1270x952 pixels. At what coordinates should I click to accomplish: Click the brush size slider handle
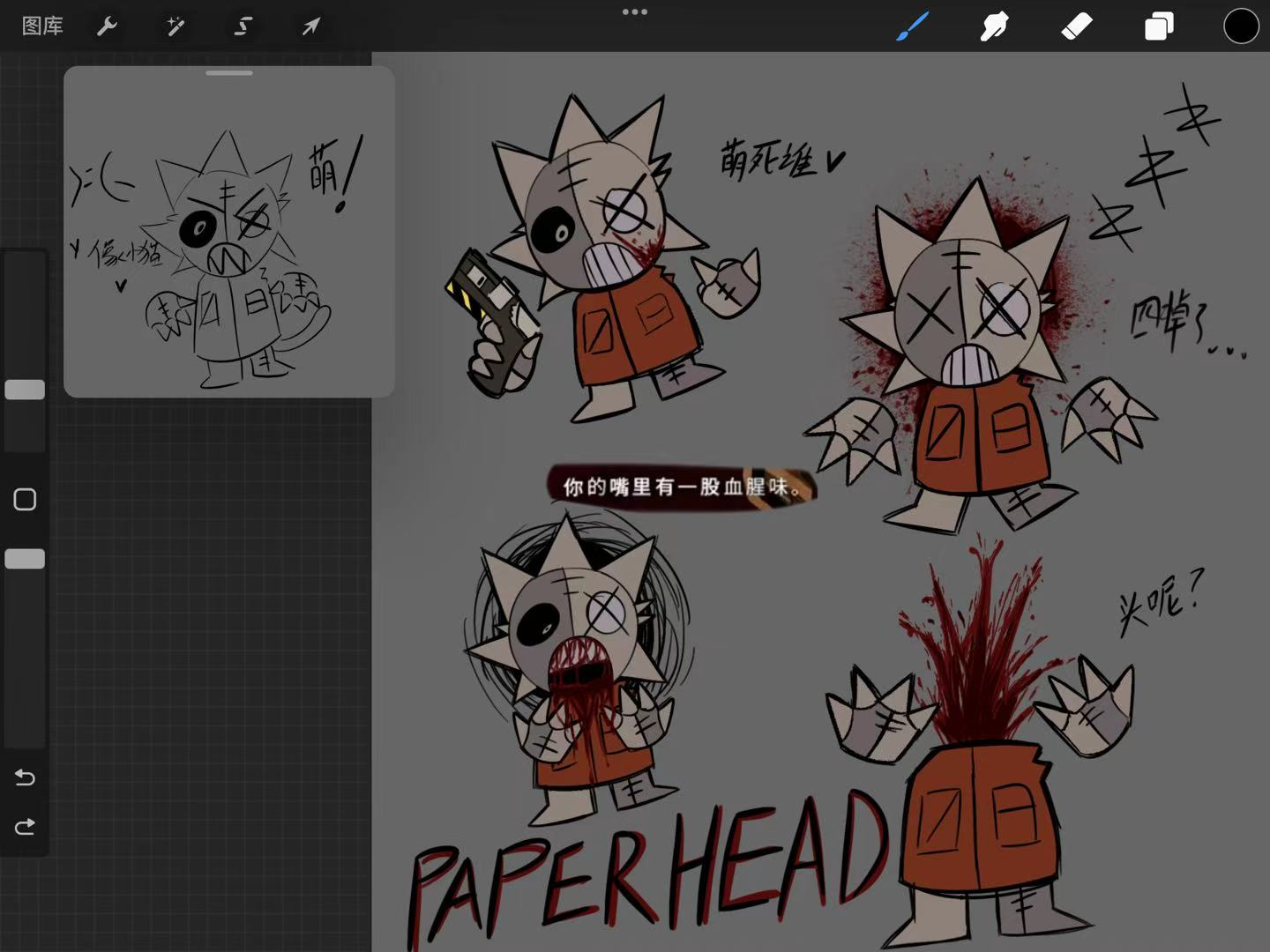point(25,390)
